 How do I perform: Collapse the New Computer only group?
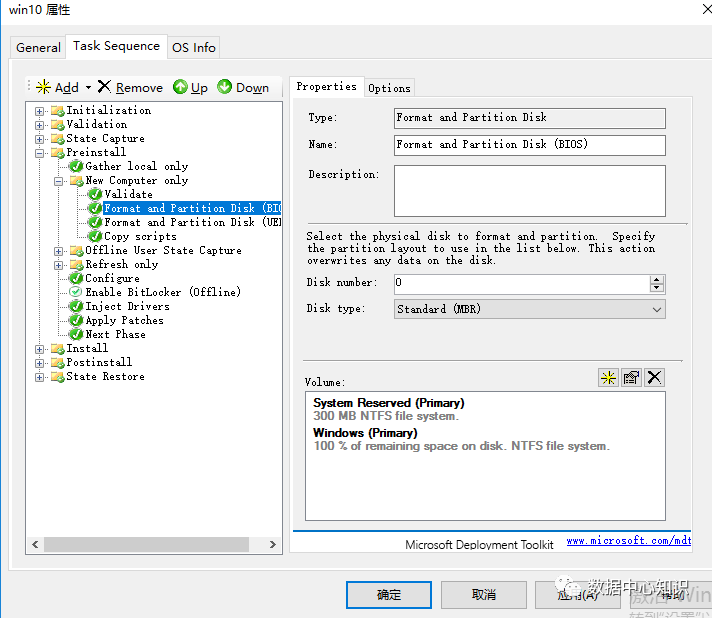tap(59, 182)
